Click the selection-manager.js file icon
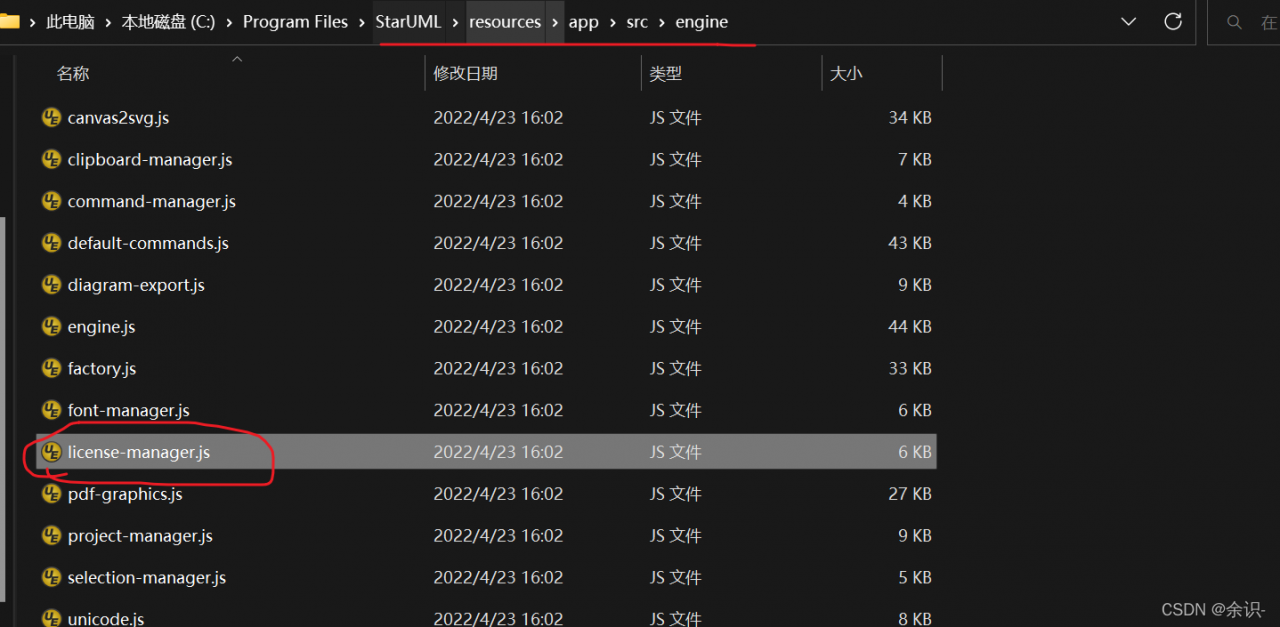The height and width of the screenshot is (627, 1280). pyautogui.click(x=52, y=578)
